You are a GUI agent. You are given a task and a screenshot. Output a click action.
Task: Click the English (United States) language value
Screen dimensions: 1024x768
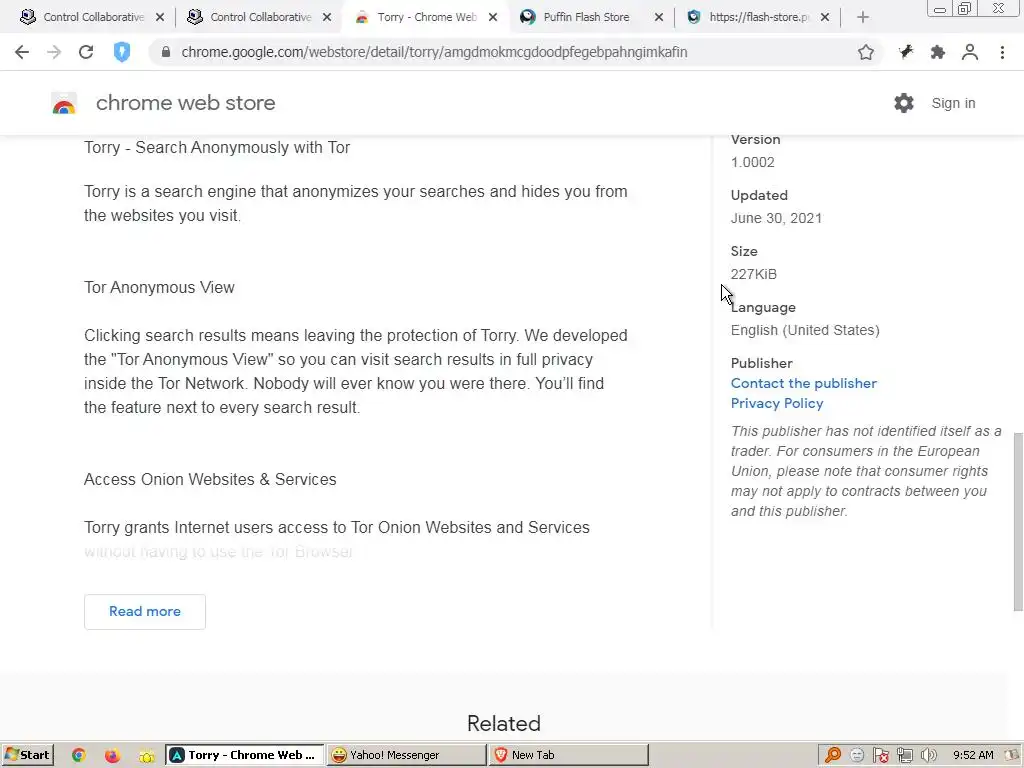[805, 330]
